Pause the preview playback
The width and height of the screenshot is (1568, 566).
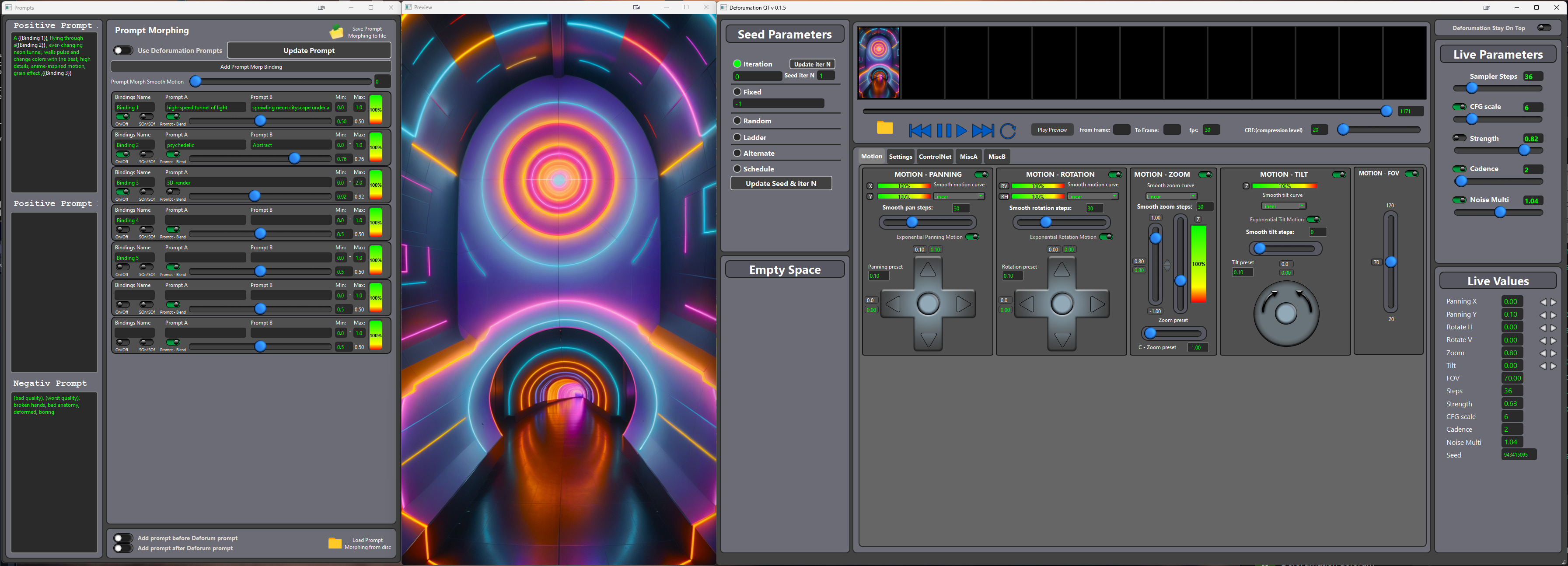click(944, 130)
